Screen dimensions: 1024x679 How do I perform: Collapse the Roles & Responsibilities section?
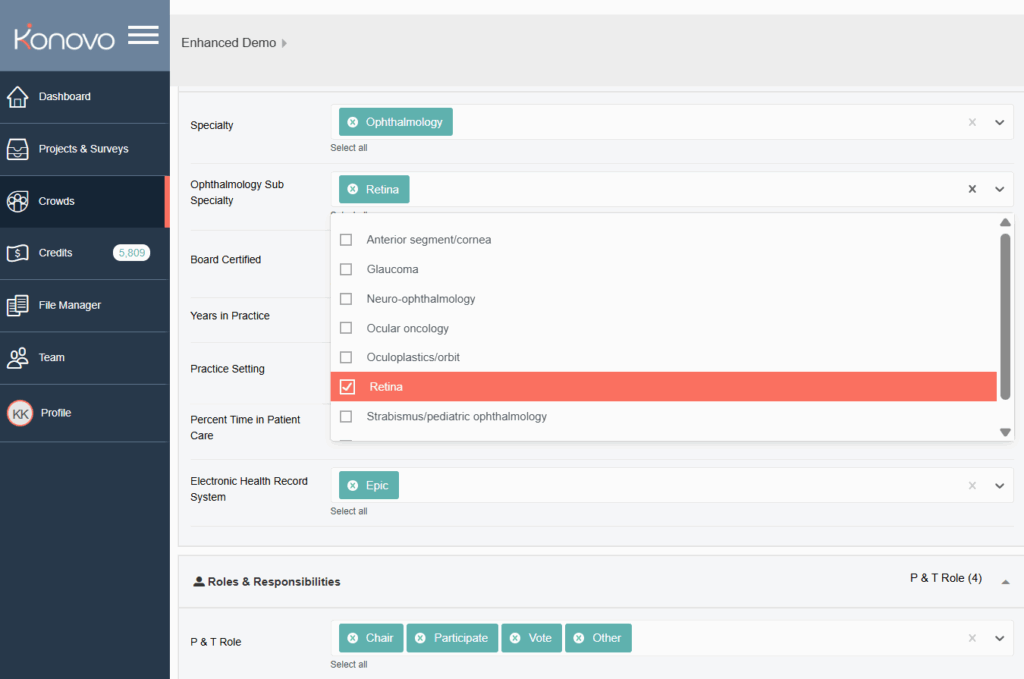pos(1005,581)
